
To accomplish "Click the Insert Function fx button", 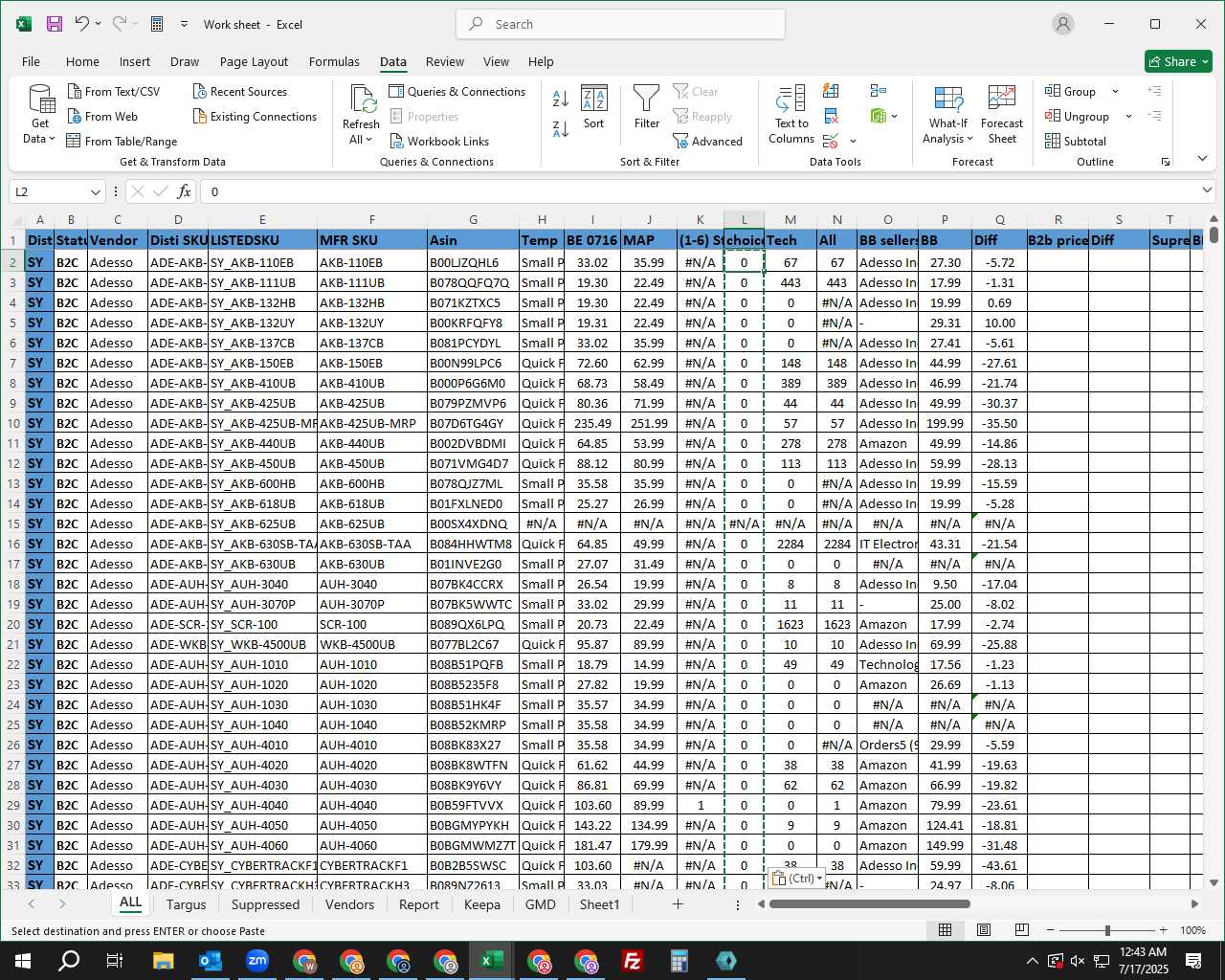I will click(185, 191).
